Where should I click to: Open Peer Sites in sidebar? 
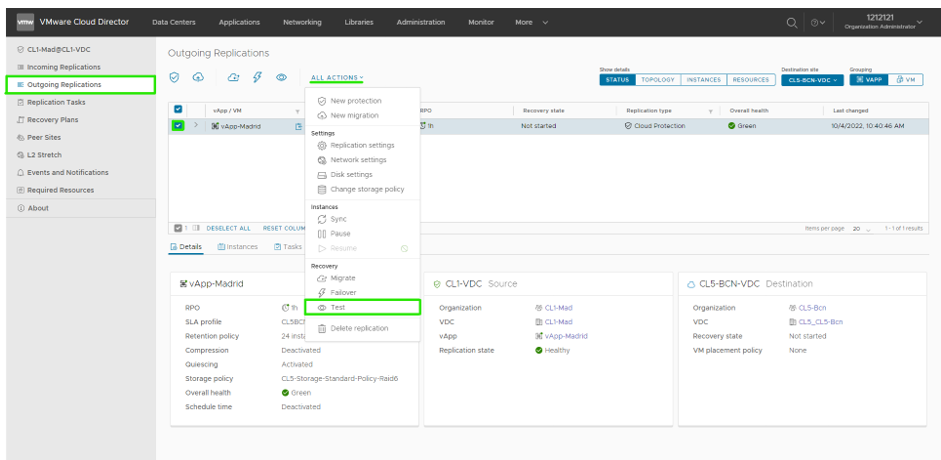pos(44,137)
